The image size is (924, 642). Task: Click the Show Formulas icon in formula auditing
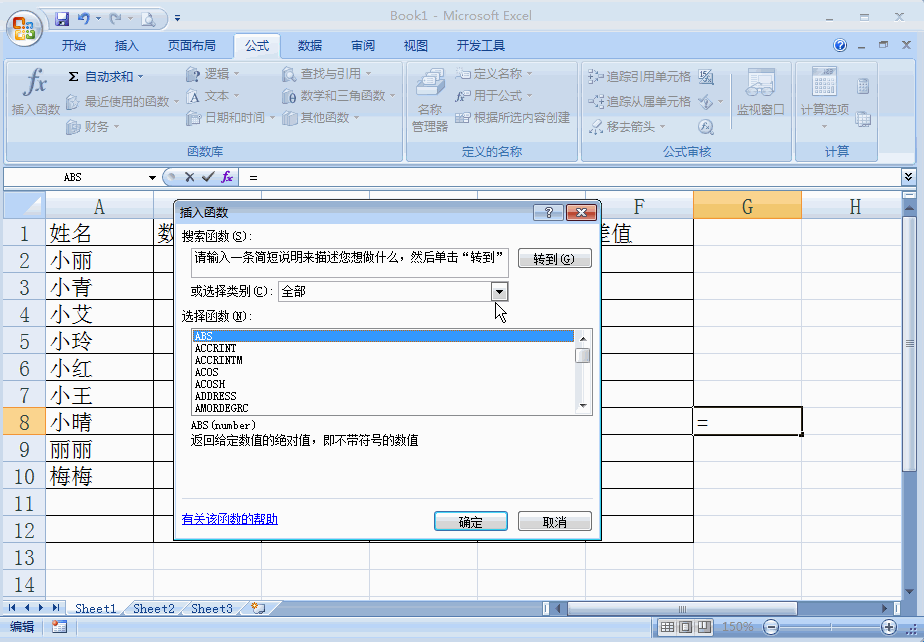pyautogui.click(x=706, y=76)
